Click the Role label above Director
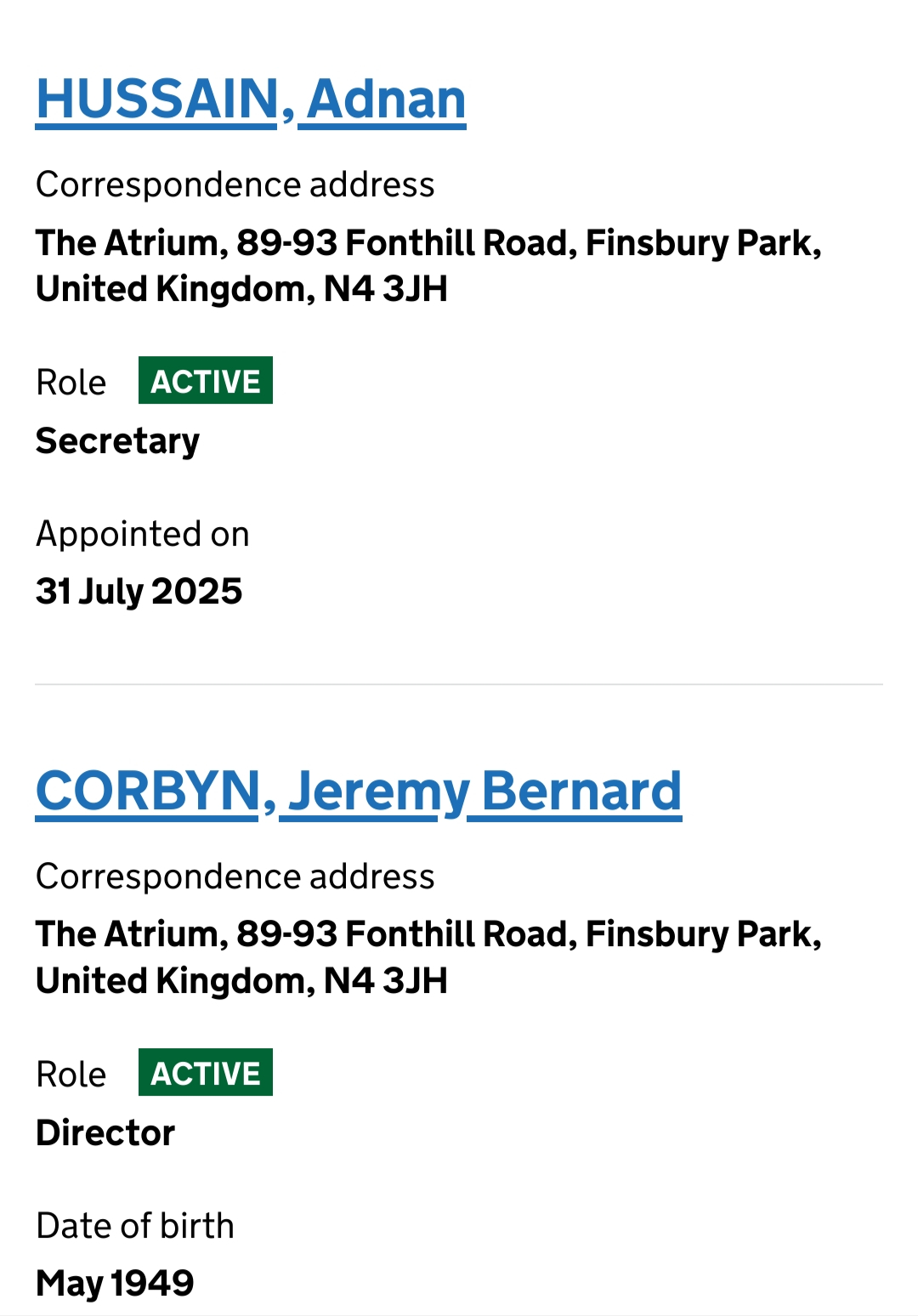This screenshot has width=918, height=1316. (x=71, y=1075)
